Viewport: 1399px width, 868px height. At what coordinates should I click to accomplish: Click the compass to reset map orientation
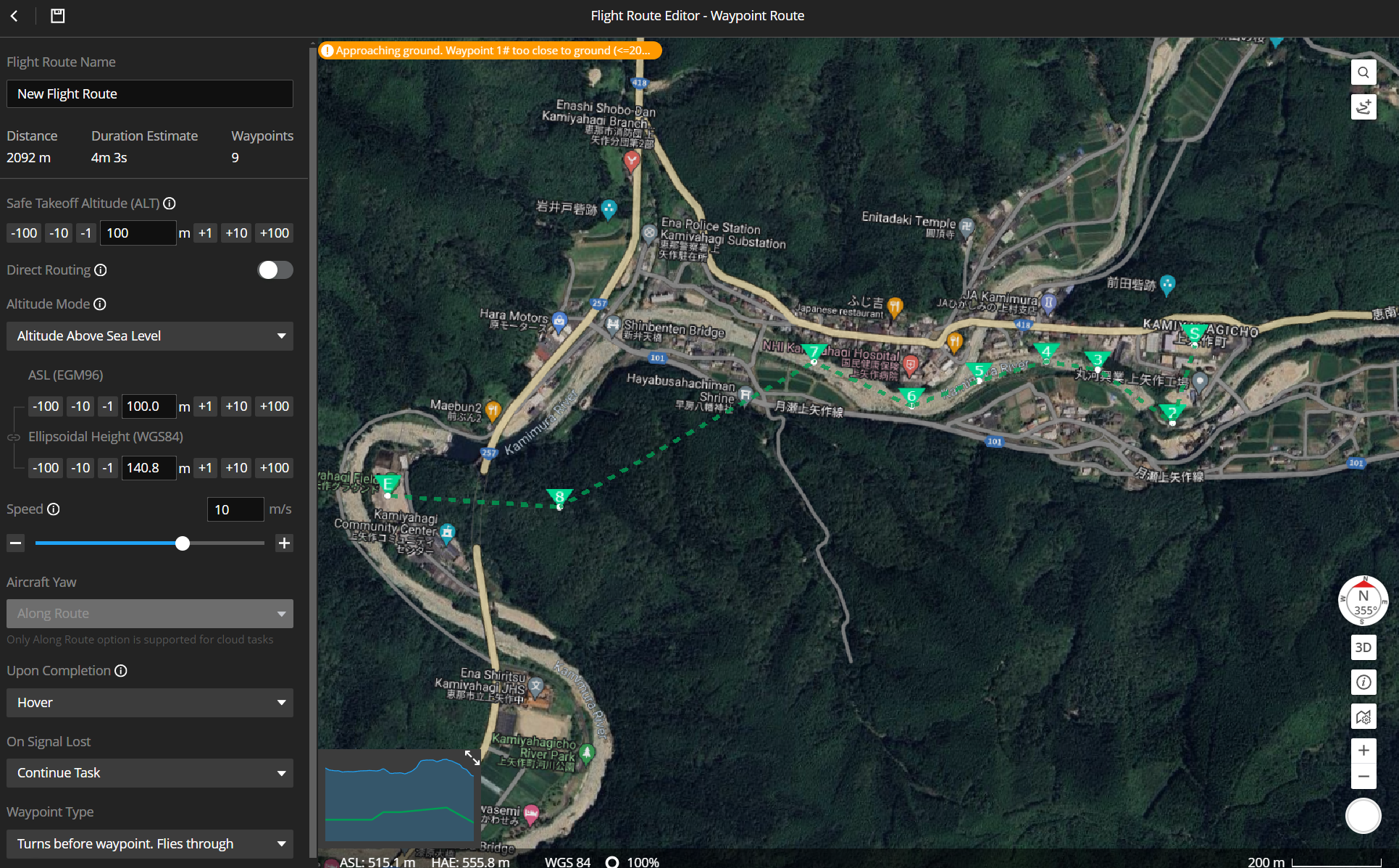[x=1363, y=601]
